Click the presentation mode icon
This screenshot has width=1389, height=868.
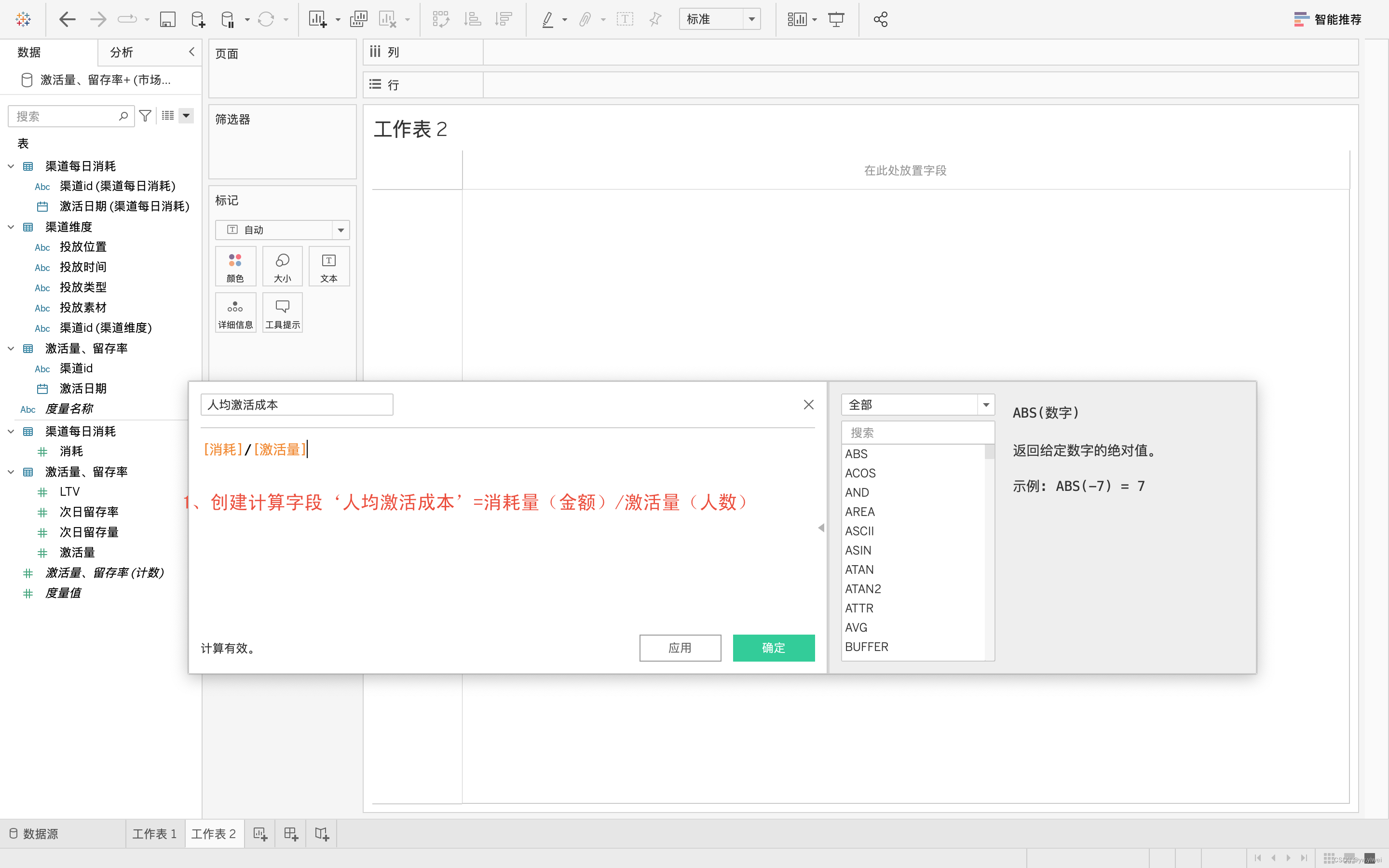coord(836,19)
